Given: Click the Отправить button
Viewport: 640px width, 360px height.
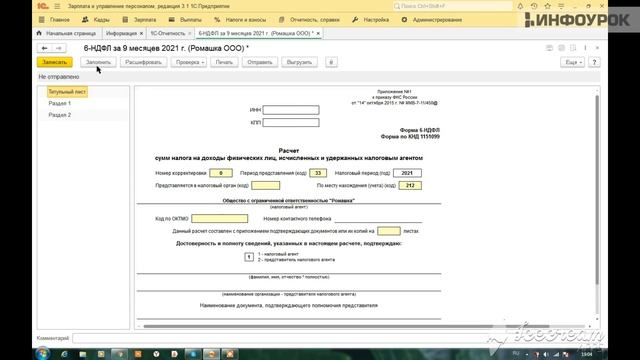Looking at the screenshot, I should pos(260,62).
